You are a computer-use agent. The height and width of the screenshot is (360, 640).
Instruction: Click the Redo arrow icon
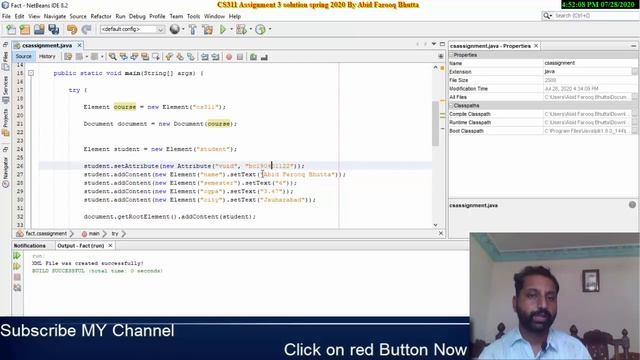[86, 29]
